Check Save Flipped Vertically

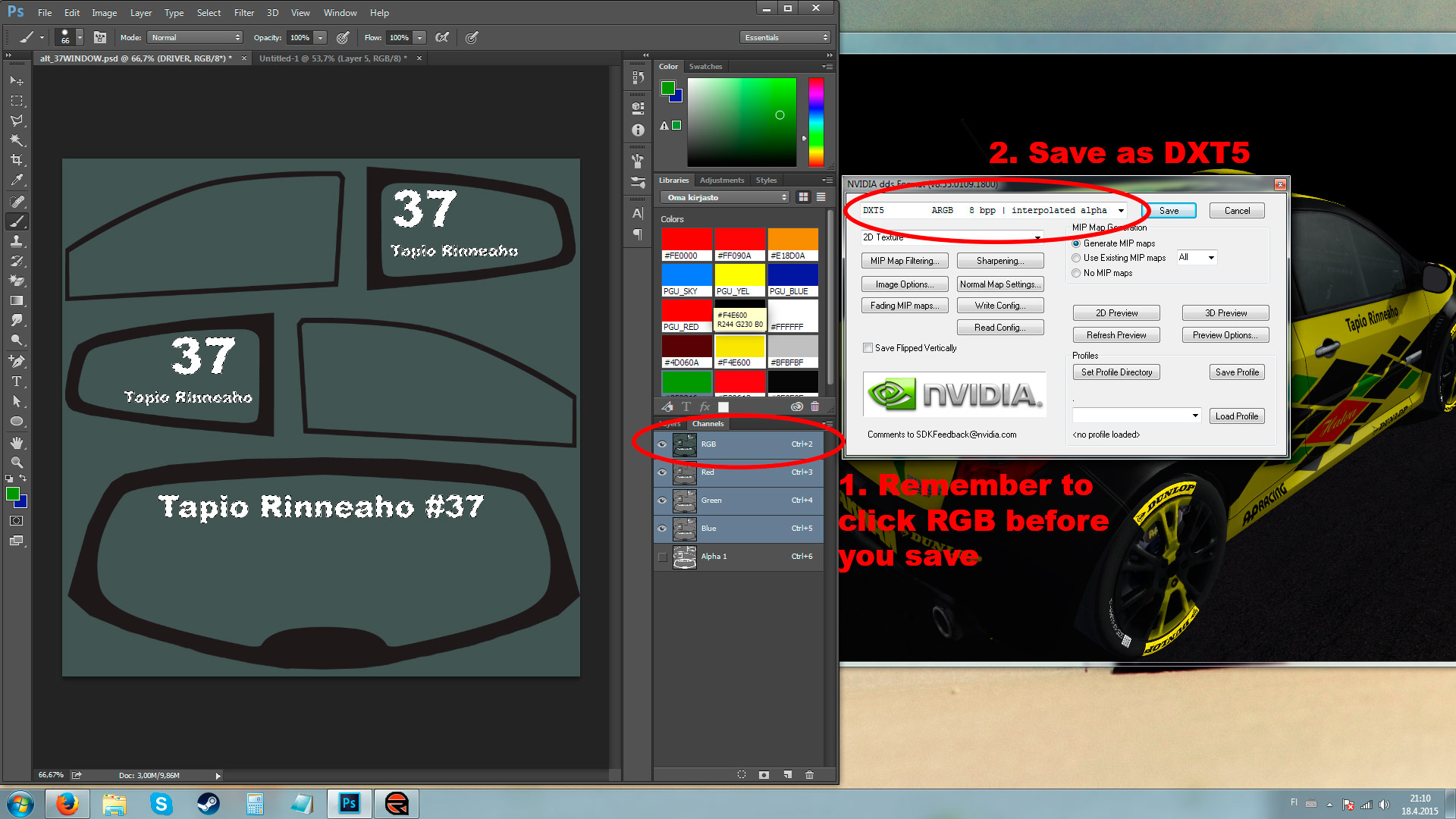click(868, 348)
